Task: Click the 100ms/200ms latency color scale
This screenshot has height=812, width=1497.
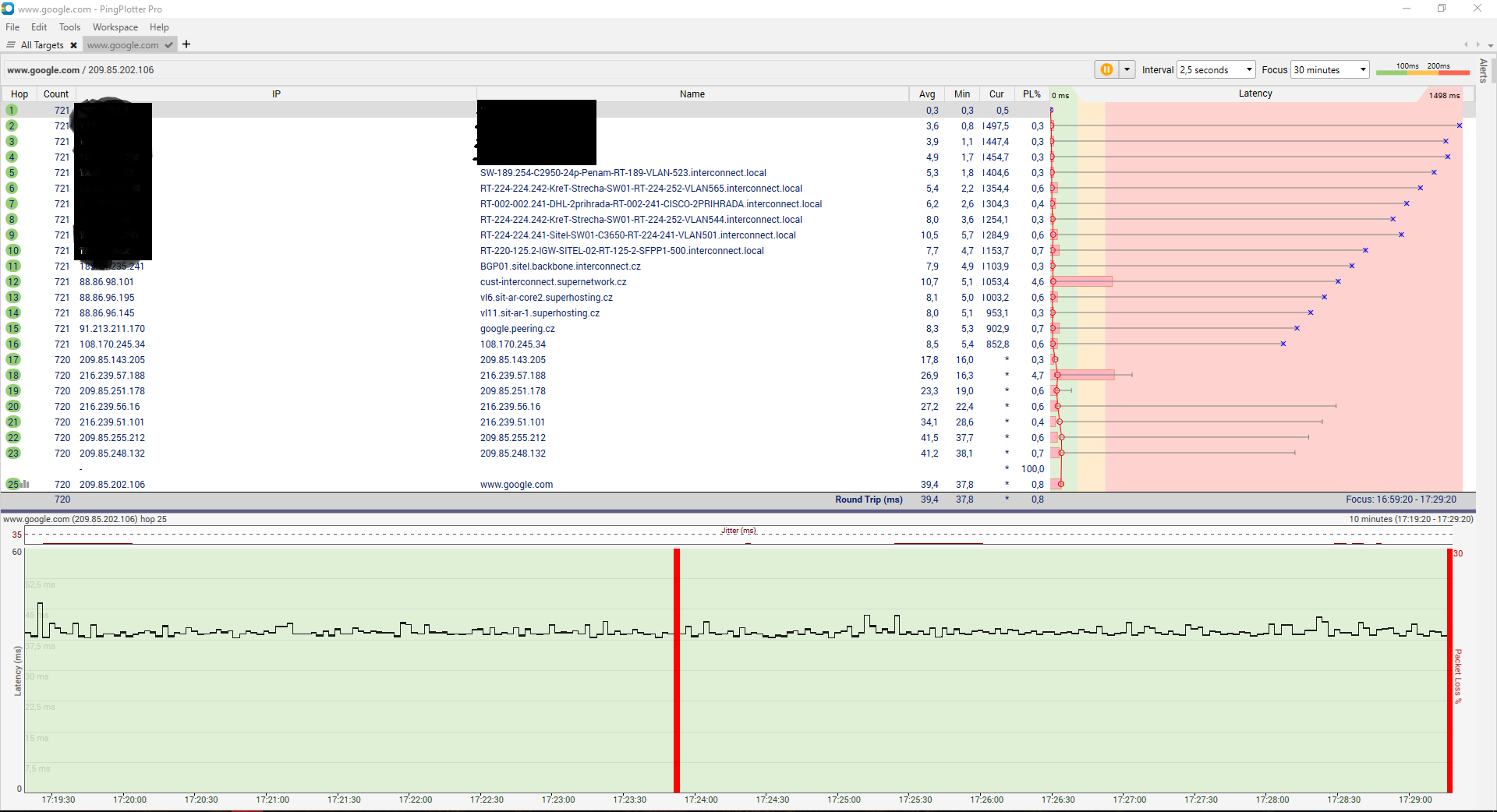Action: click(1422, 69)
